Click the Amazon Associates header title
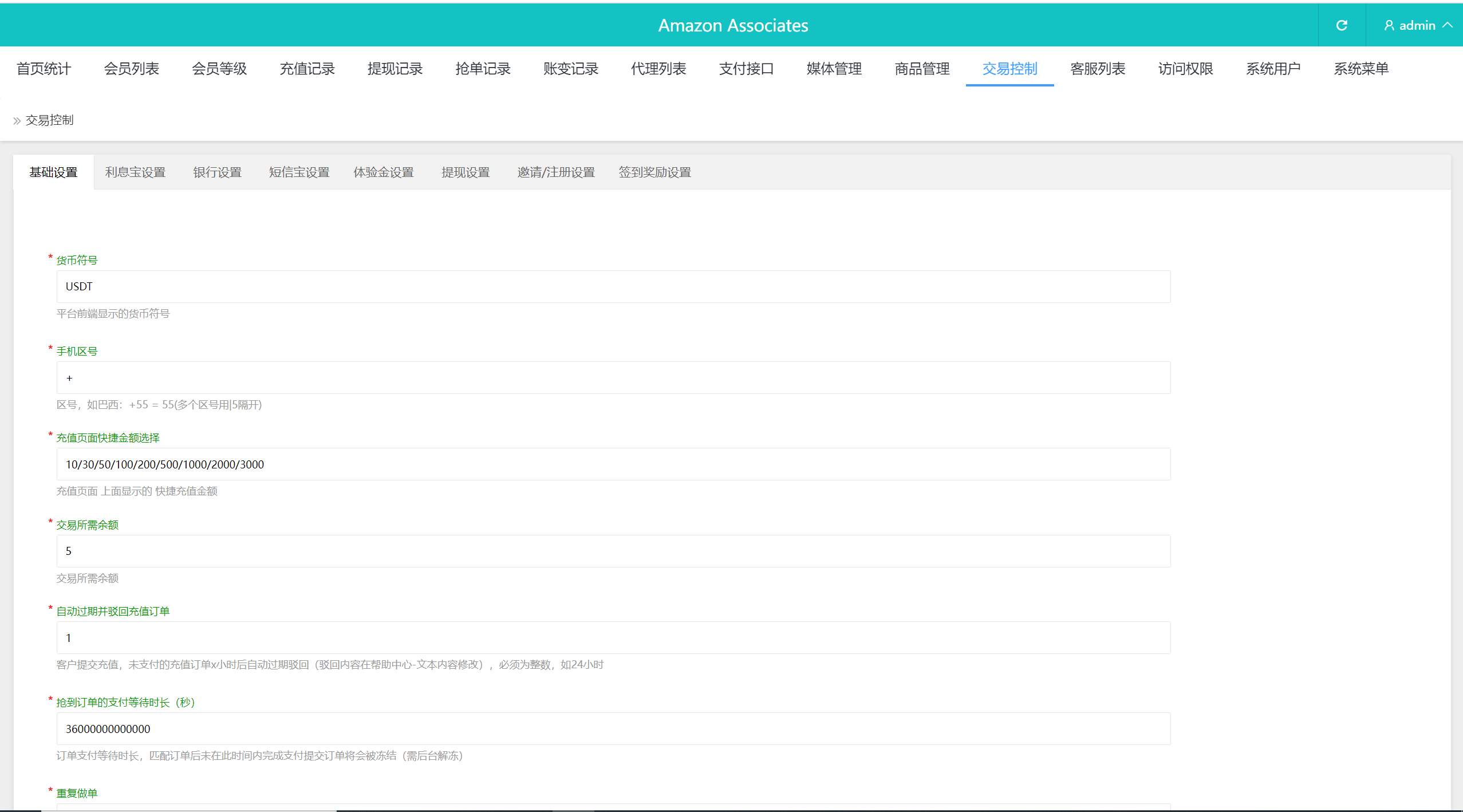The image size is (1463, 812). (x=732, y=25)
